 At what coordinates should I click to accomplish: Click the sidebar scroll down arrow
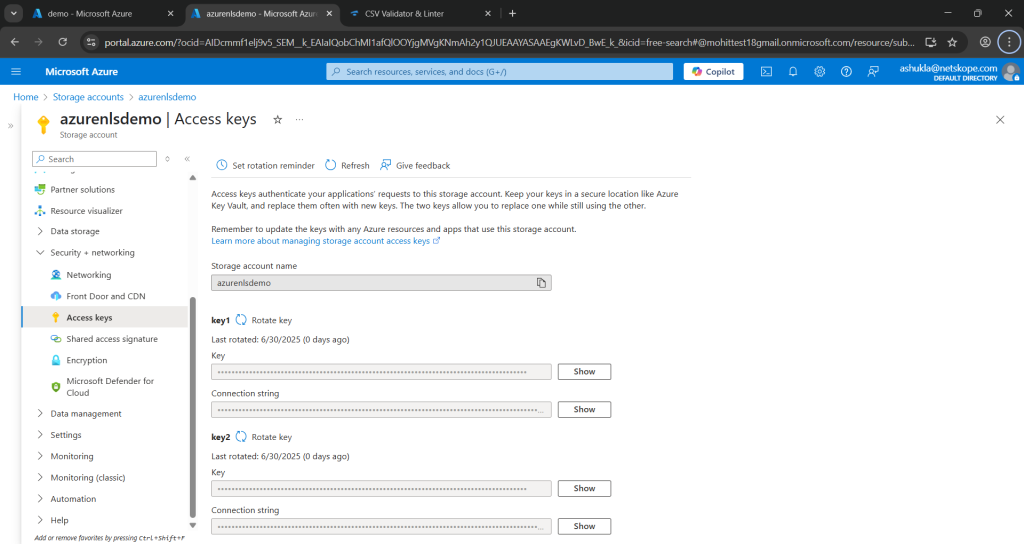[x=193, y=525]
